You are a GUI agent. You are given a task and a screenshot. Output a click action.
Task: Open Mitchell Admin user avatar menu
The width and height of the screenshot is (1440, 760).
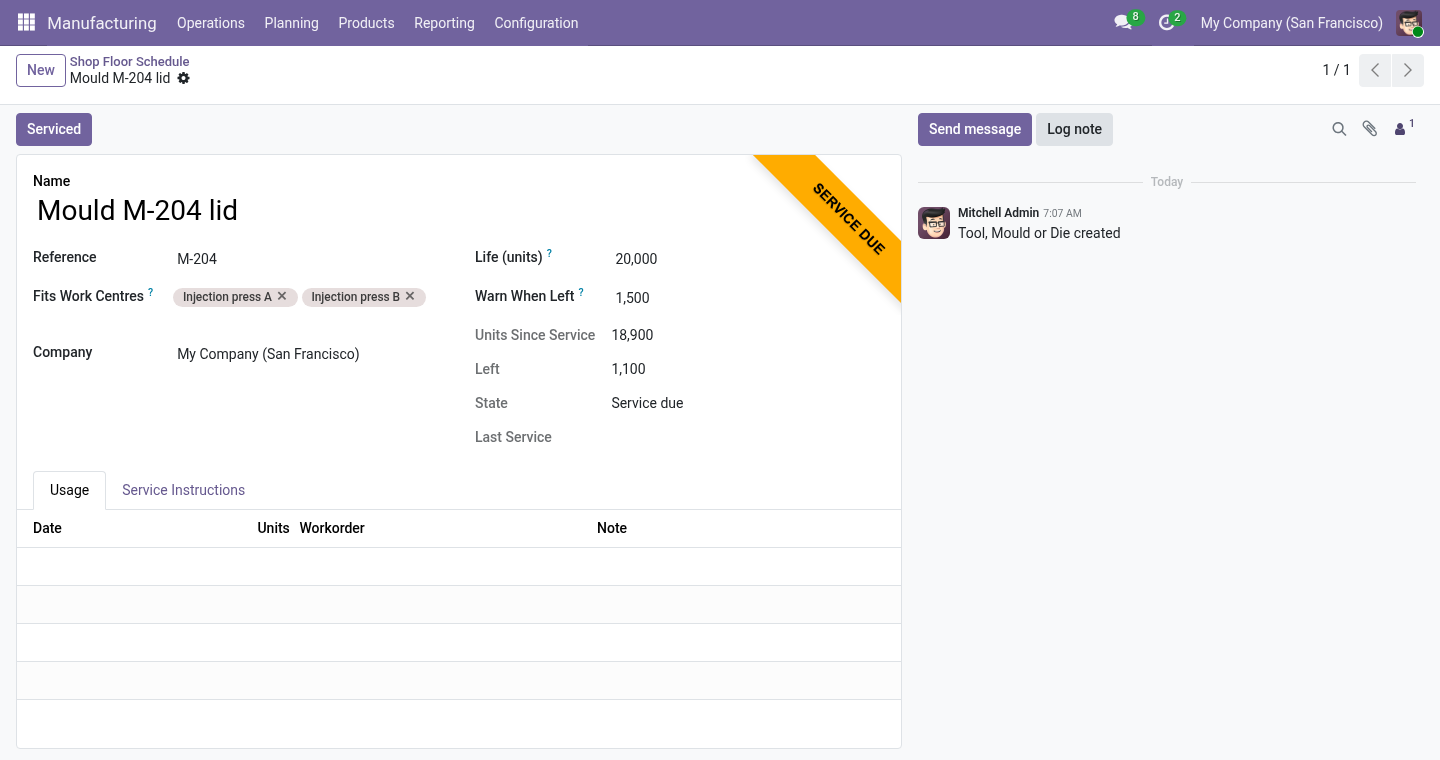[1409, 23]
